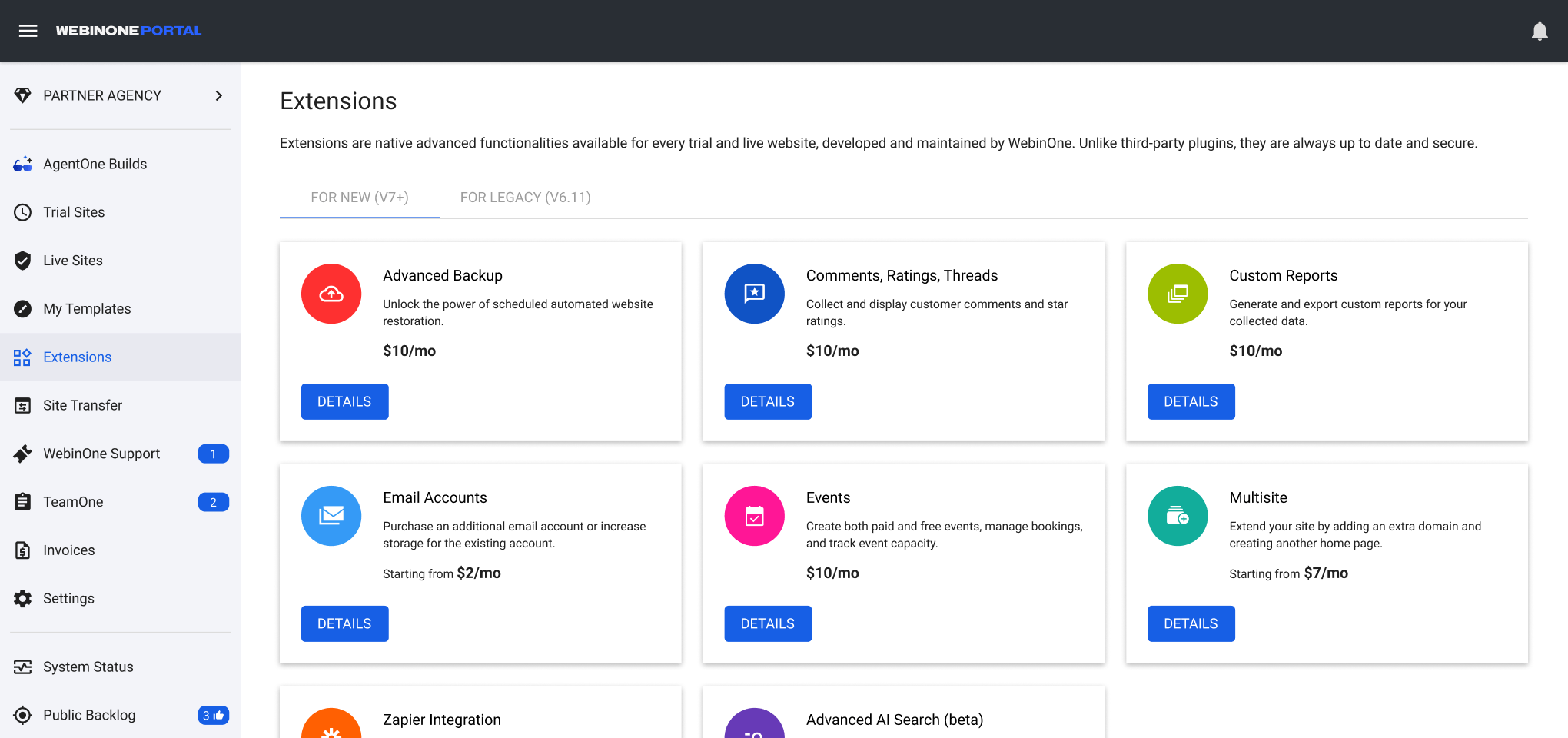View System Status page
This screenshot has height=738, width=1568.
click(121, 667)
